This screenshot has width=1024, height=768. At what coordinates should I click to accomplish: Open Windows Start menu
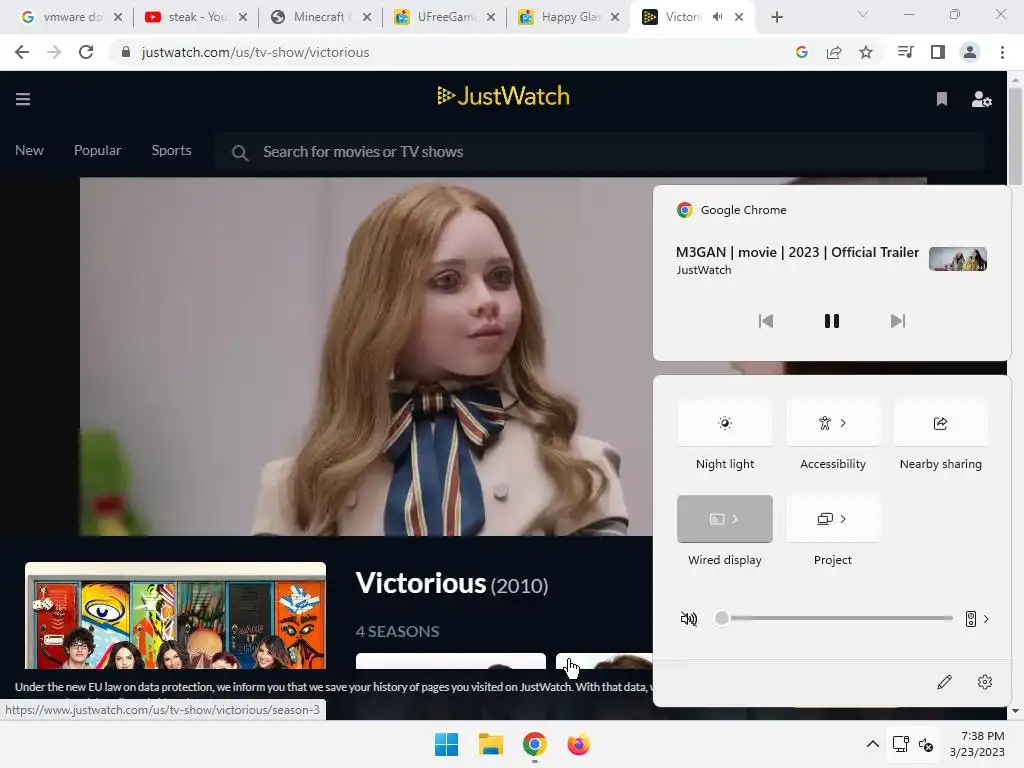pyautogui.click(x=446, y=744)
